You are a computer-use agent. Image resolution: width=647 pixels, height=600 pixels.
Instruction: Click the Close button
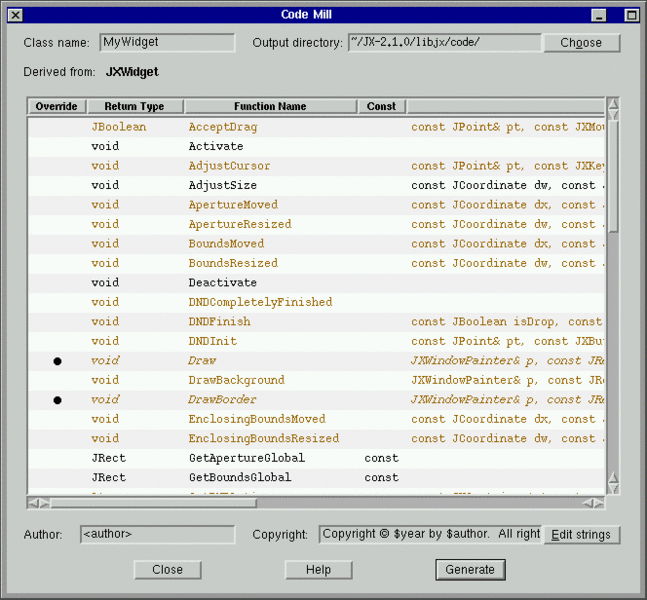pyautogui.click(x=168, y=570)
